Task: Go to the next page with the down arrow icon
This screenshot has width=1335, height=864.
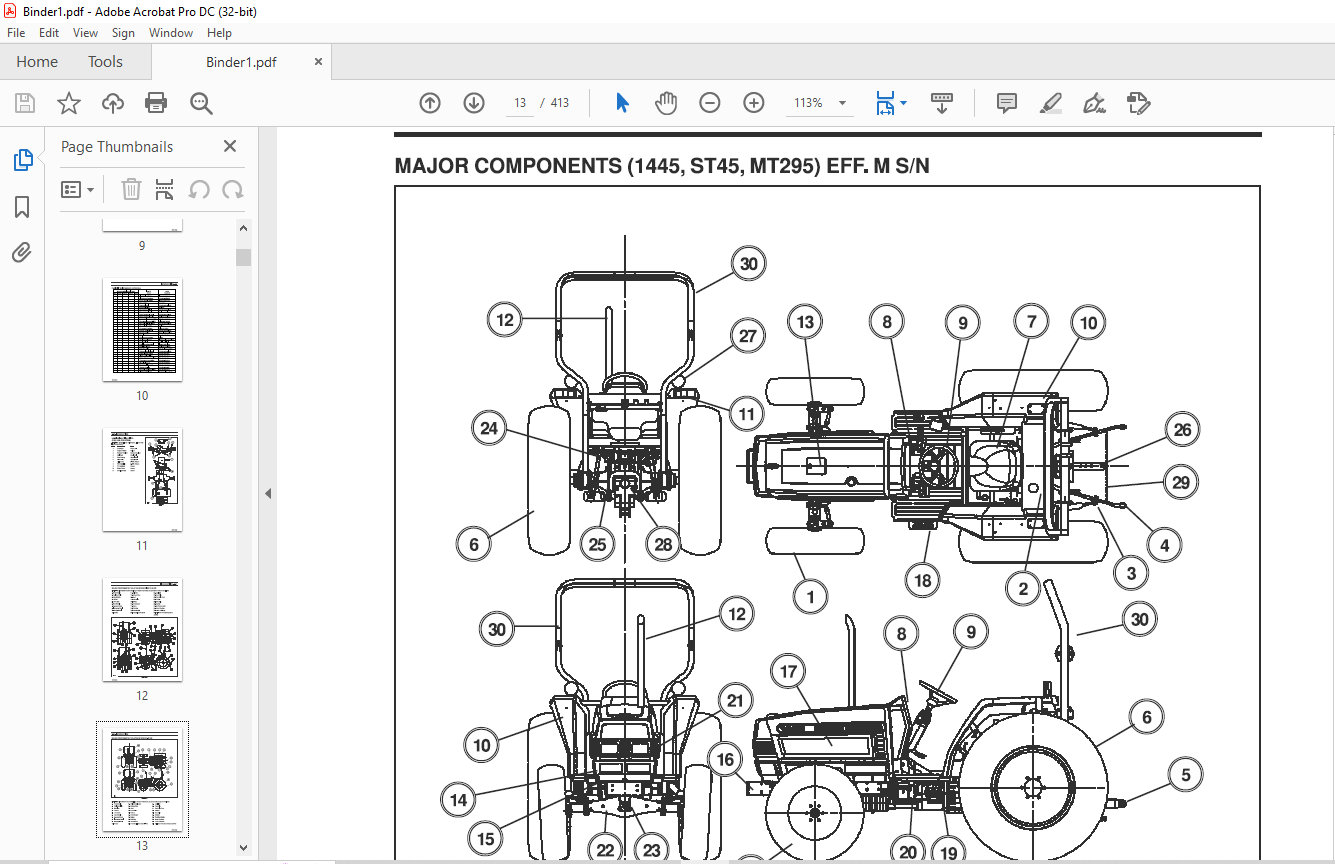Action: coord(474,103)
